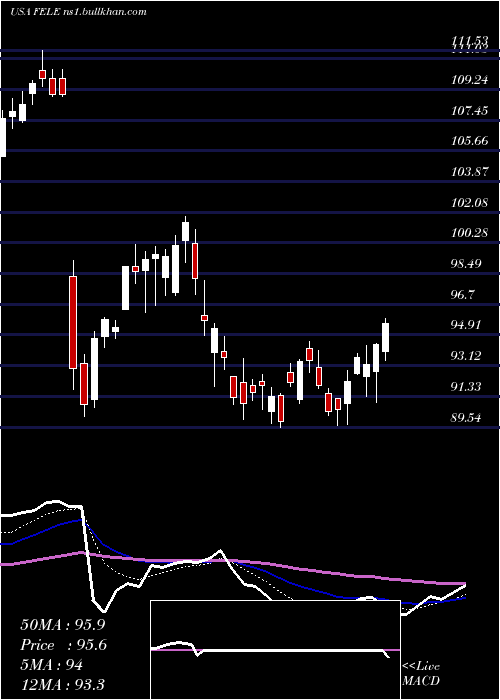The width and height of the screenshot is (500, 700).
Task: Click the MACD inset chart panel
Action: coord(275,650)
